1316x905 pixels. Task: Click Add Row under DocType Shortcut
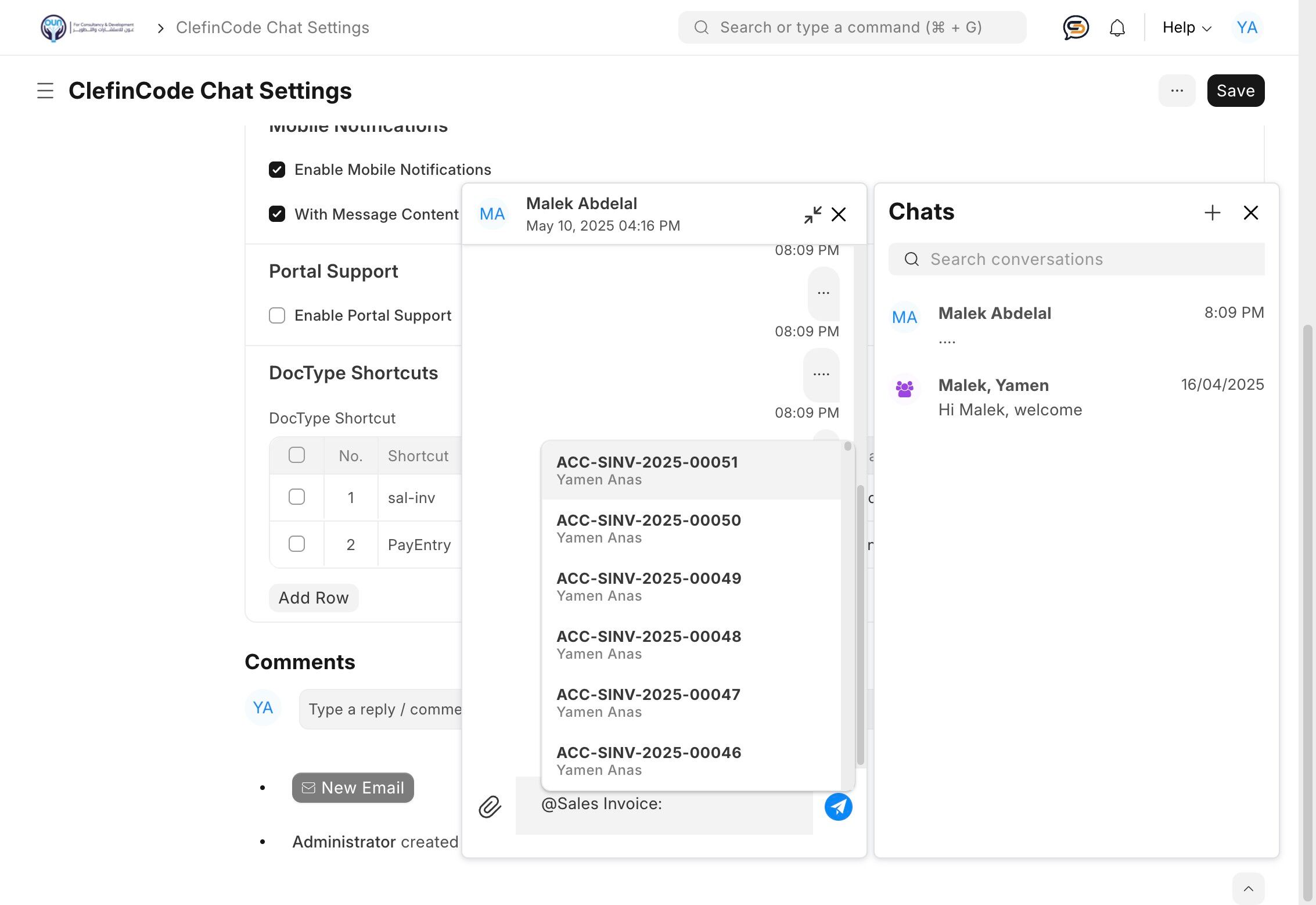point(314,598)
